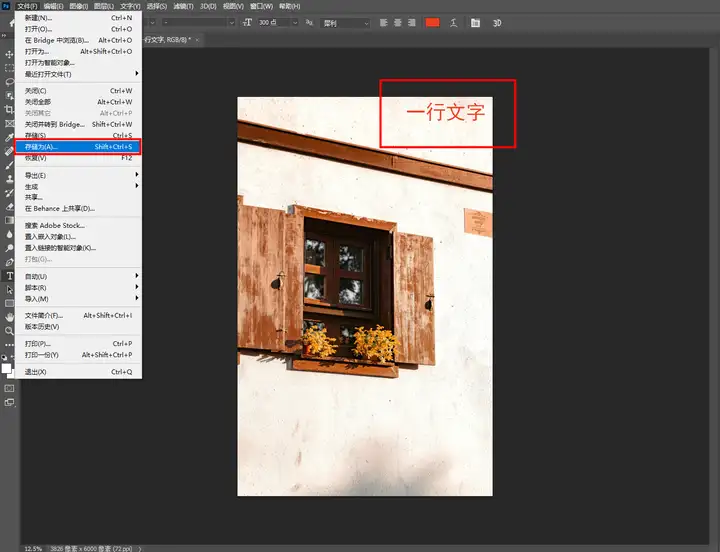
Task: Align text right in options bar
Action: pos(412,23)
